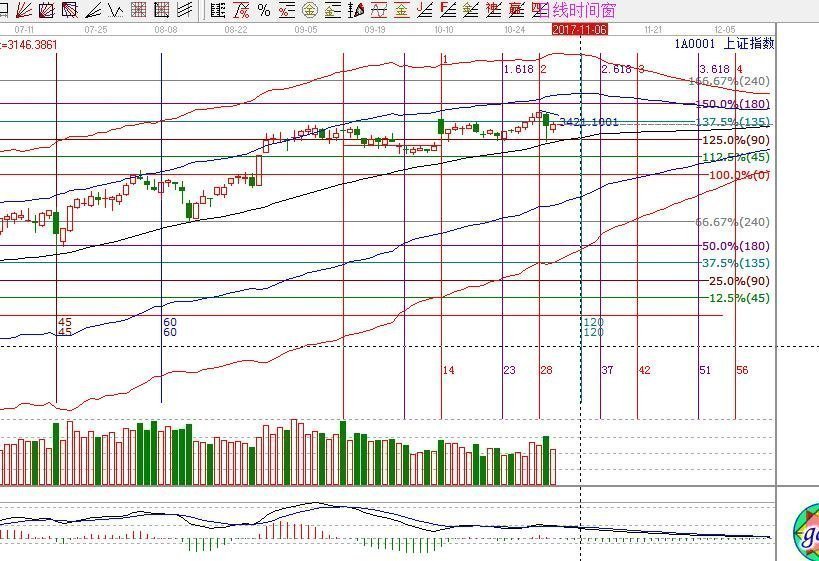The width and height of the screenshot is (819, 561).
Task: Select the zigzag wave line tool
Action: pos(115,10)
